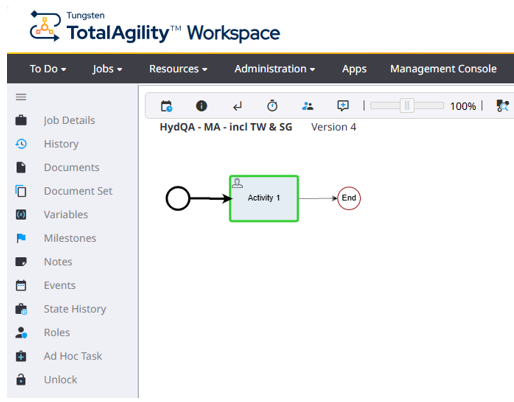
Task: Click the zoom slider handle
Action: (x=407, y=106)
